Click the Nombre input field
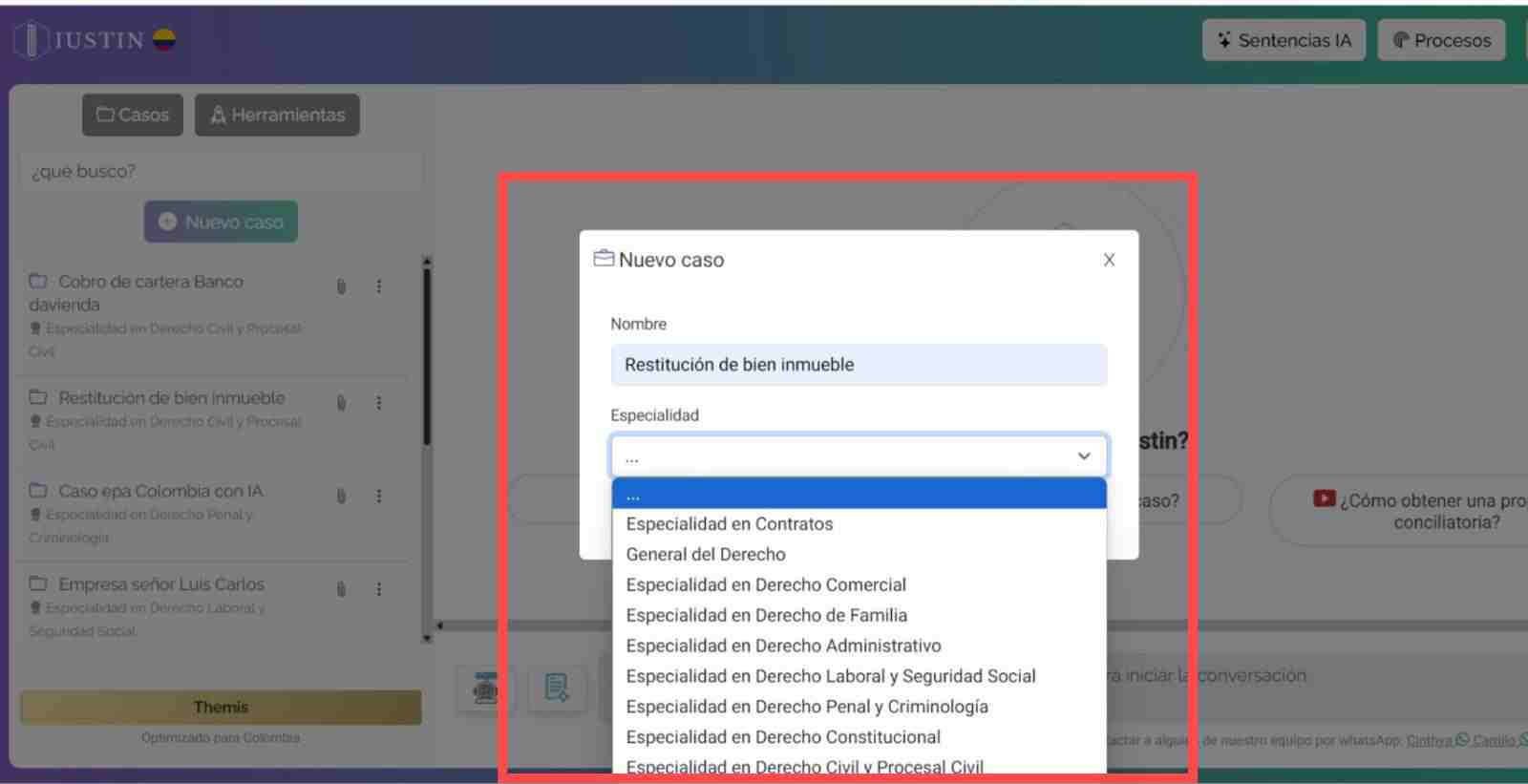The height and width of the screenshot is (784, 1528). click(859, 365)
